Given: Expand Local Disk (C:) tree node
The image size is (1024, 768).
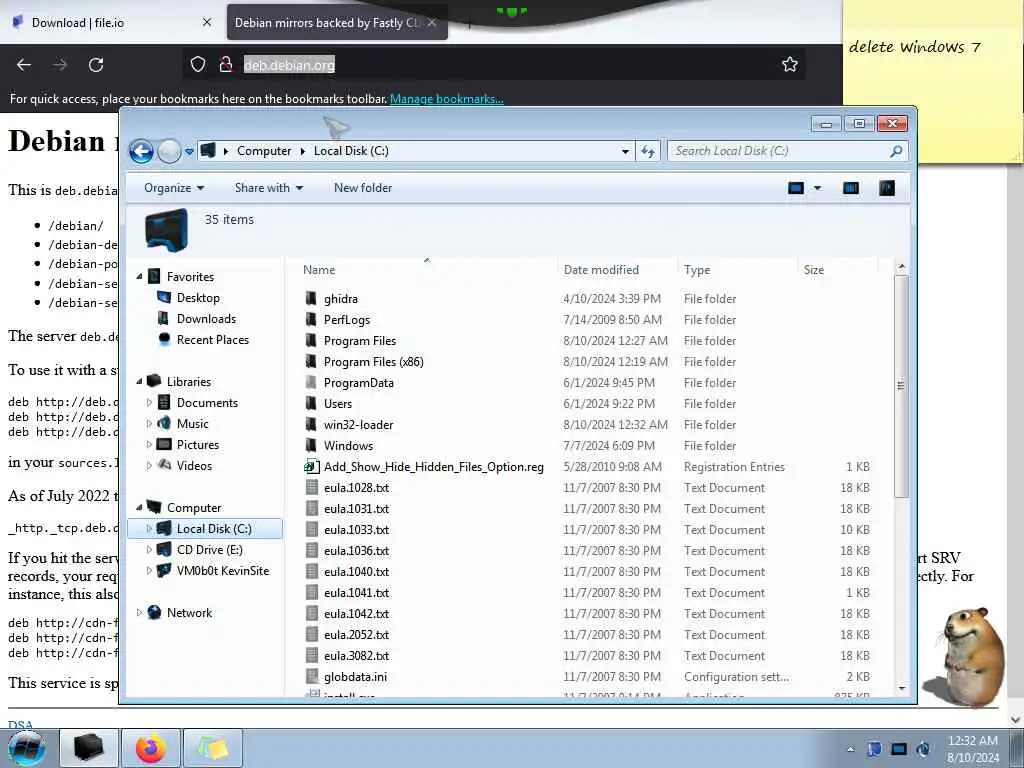Looking at the screenshot, I should point(149,529).
